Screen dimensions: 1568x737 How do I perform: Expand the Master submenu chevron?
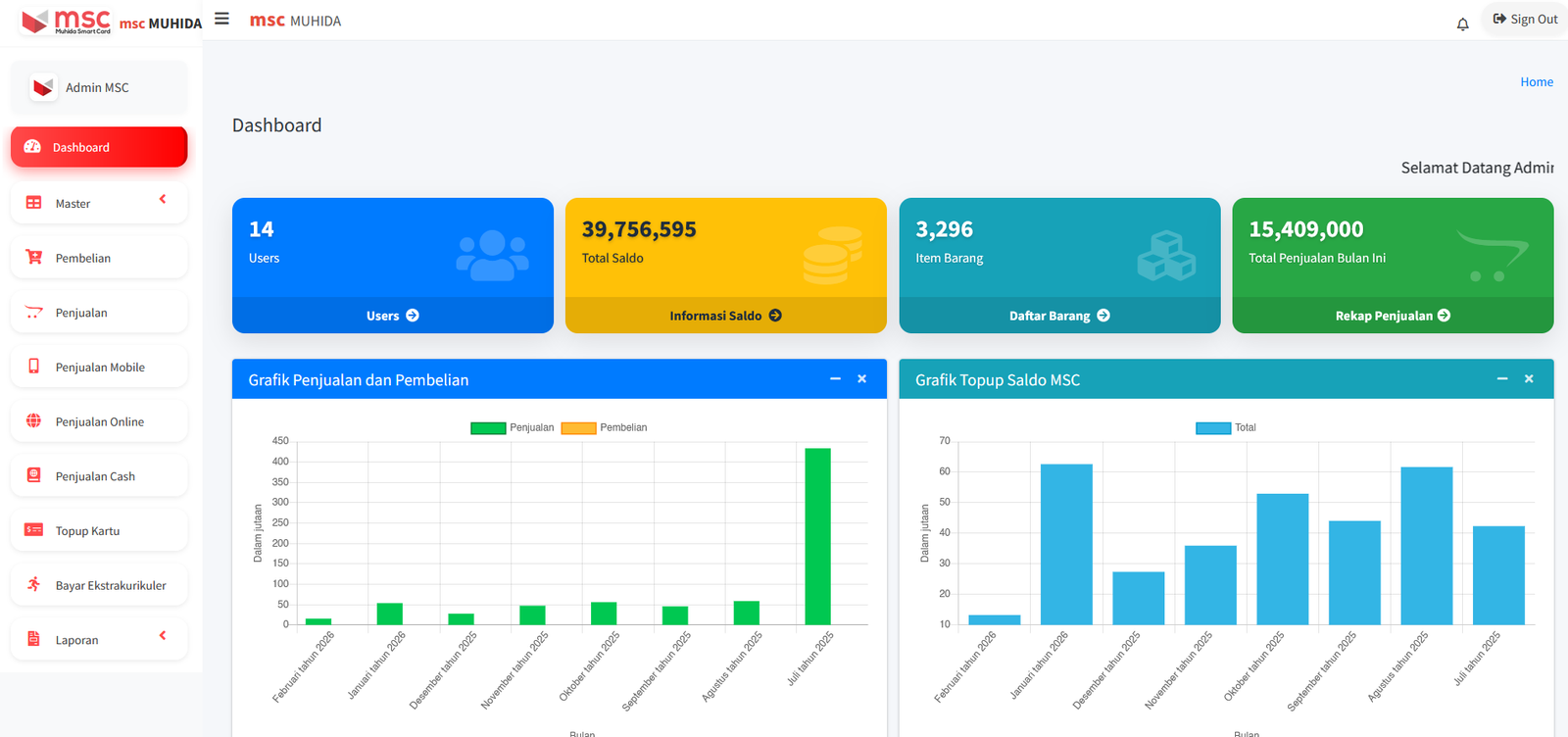point(163,200)
